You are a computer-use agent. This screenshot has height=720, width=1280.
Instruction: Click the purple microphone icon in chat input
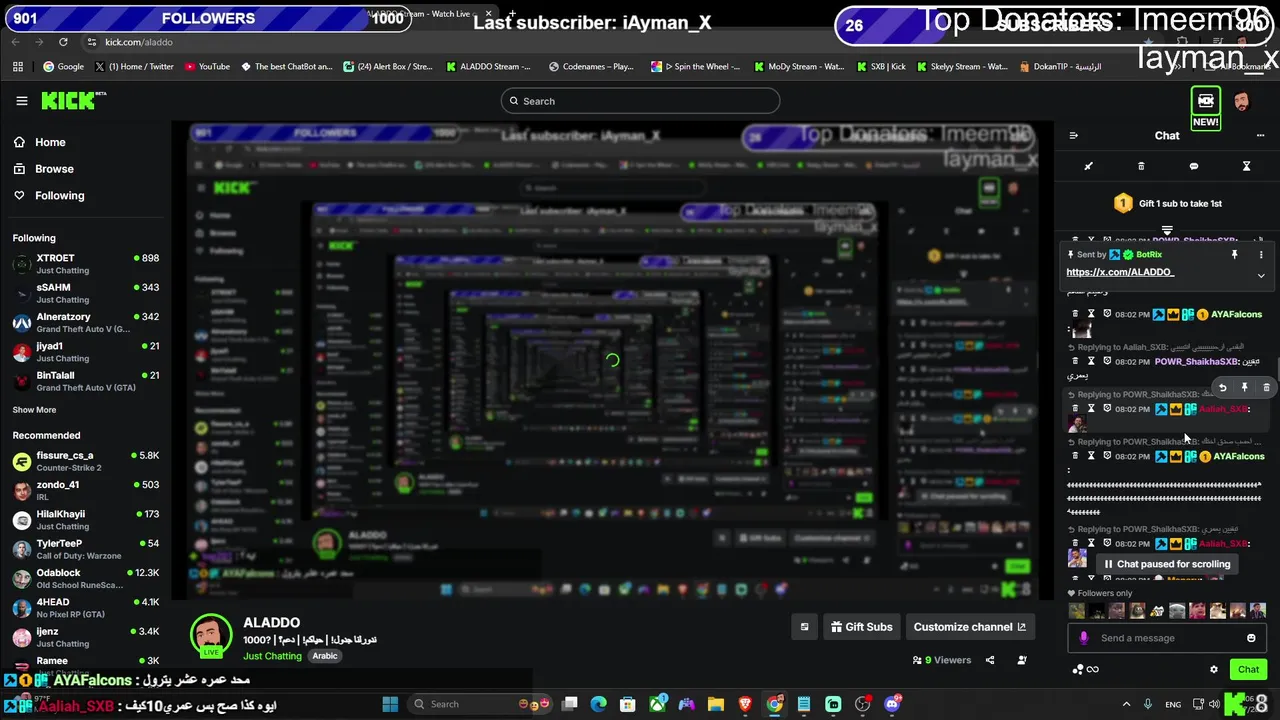point(1083,638)
